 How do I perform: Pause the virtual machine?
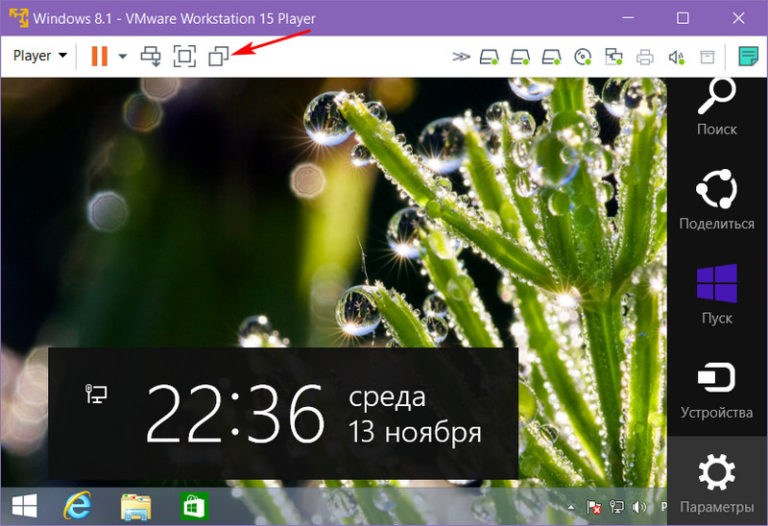click(99, 56)
